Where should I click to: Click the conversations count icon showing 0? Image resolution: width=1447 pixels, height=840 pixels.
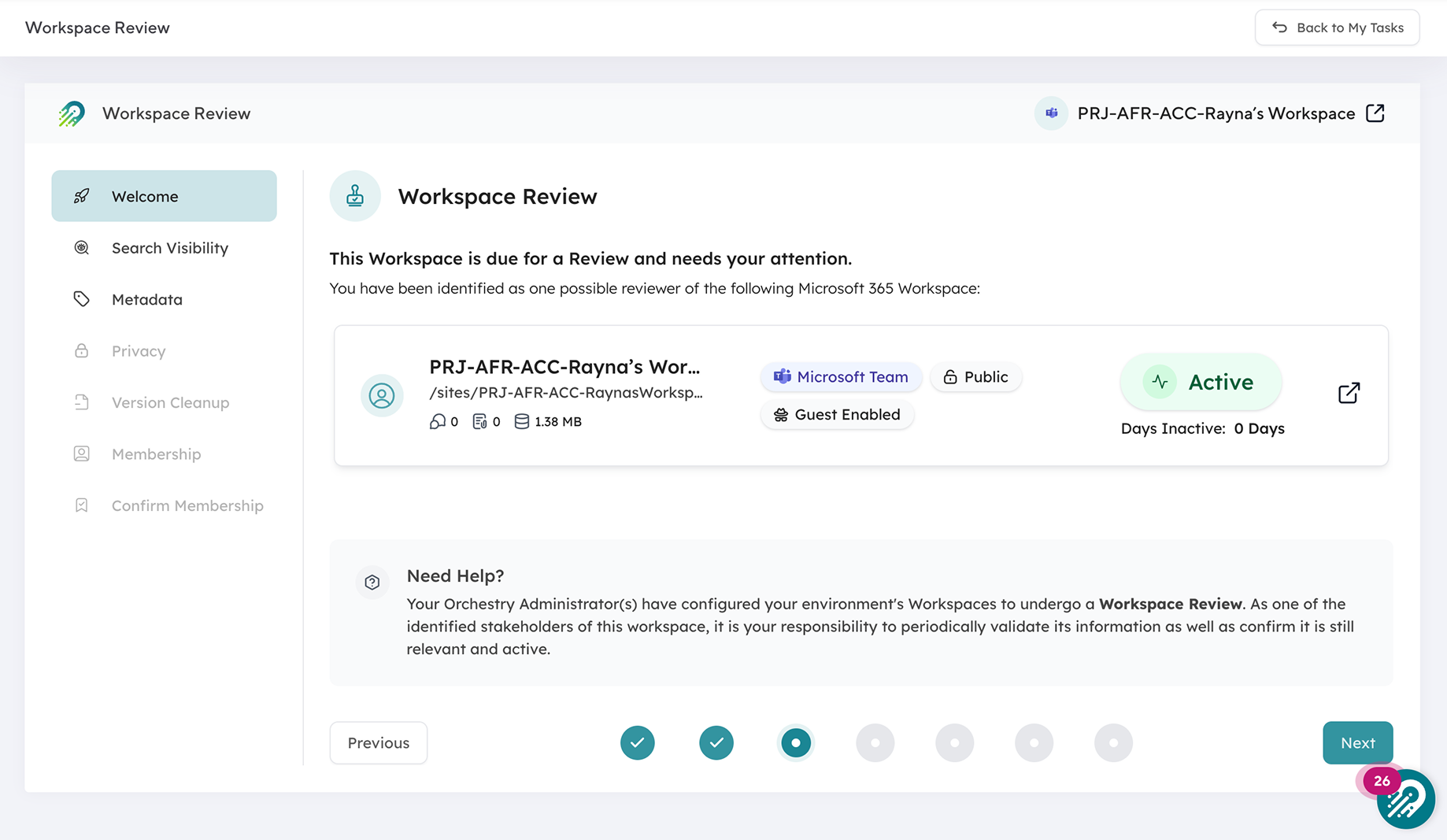(438, 422)
